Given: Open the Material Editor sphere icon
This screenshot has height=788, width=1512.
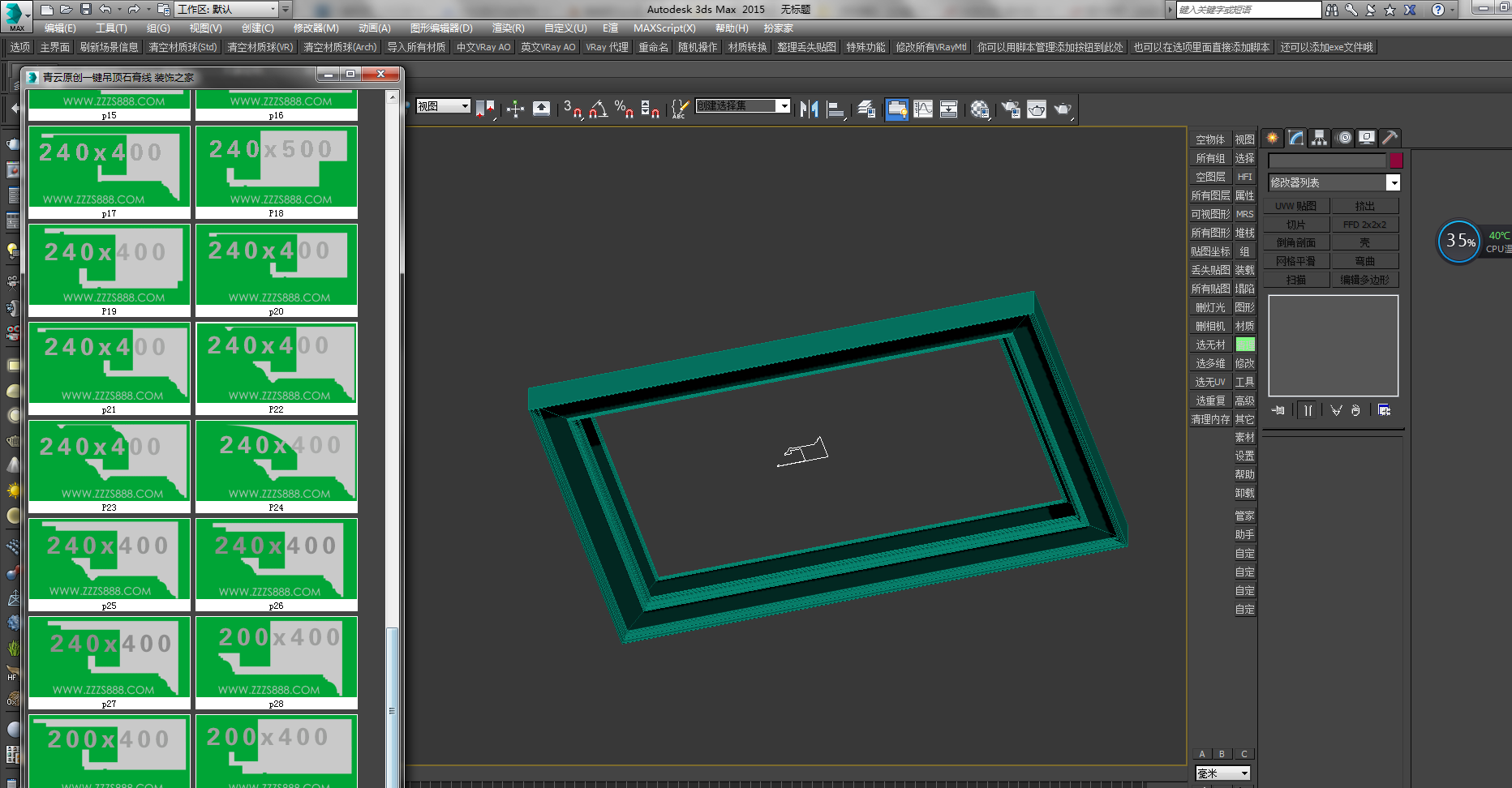Looking at the screenshot, I should (980, 109).
